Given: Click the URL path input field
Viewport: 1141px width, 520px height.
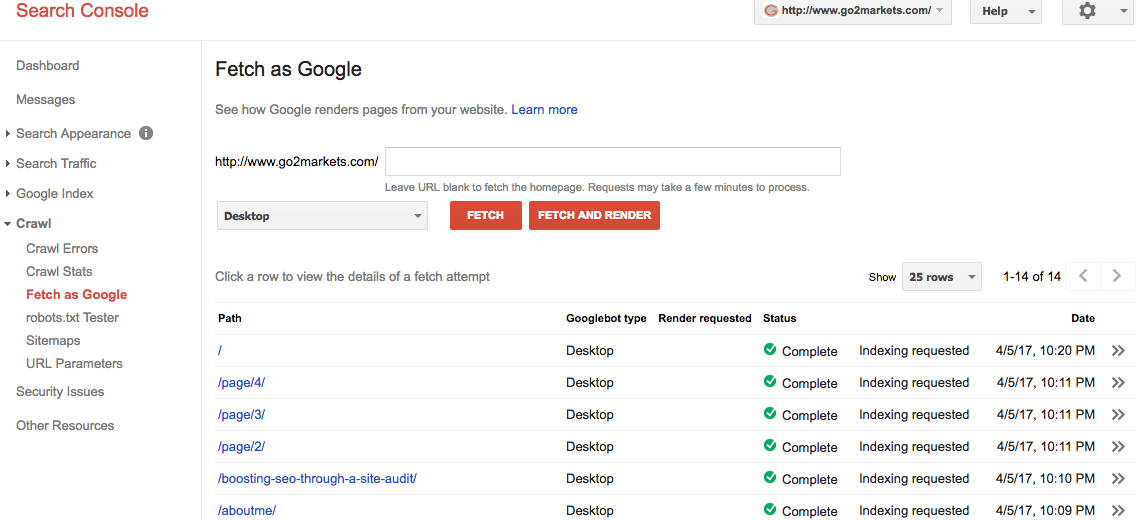Looking at the screenshot, I should (x=613, y=161).
